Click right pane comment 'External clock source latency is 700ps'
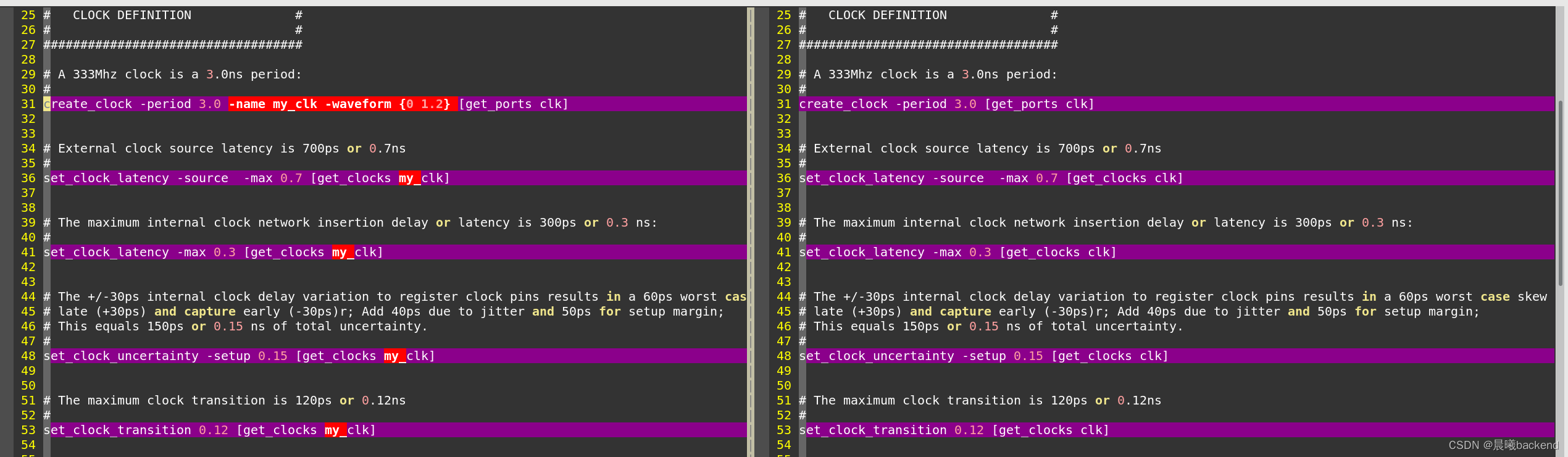The height and width of the screenshot is (457, 1568). (x=954, y=148)
